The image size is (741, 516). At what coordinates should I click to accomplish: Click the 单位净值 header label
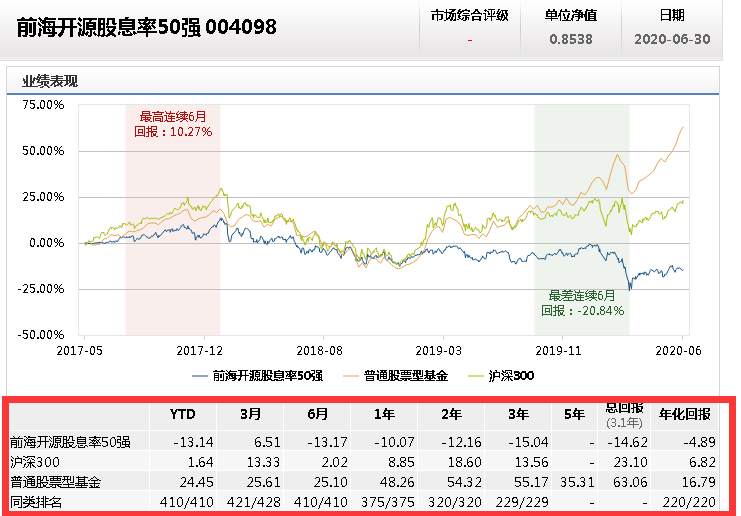pyautogui.click(x=571, y=16)
